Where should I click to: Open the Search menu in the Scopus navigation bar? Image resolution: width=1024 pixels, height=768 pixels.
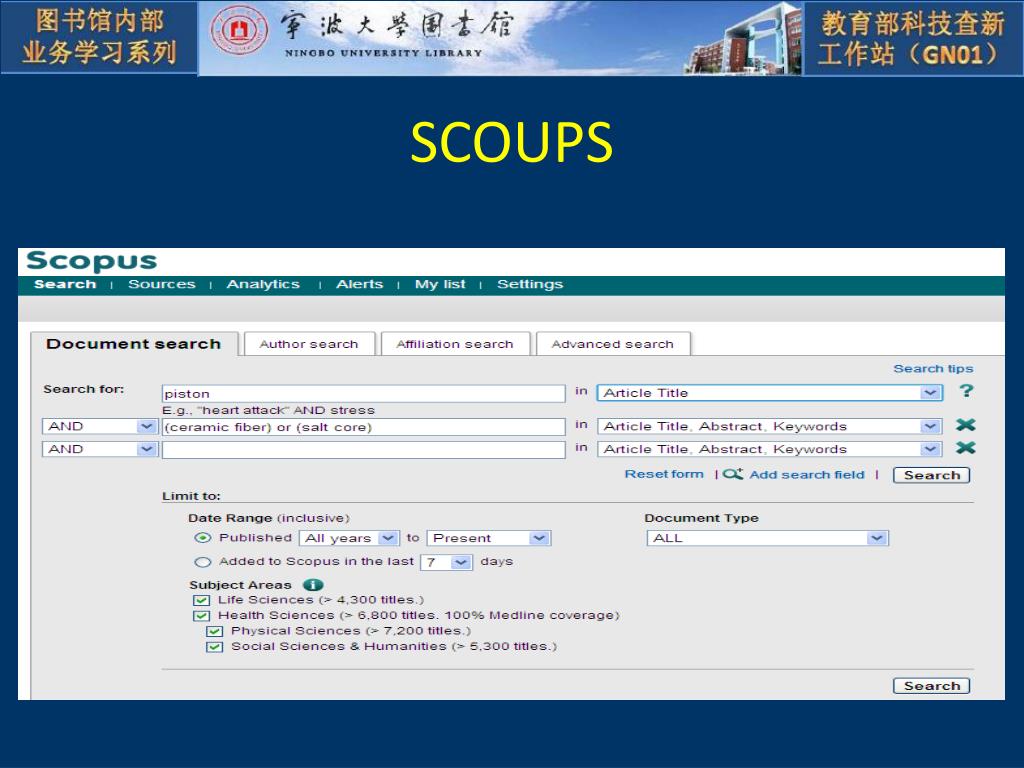click(x=65, y=284)
